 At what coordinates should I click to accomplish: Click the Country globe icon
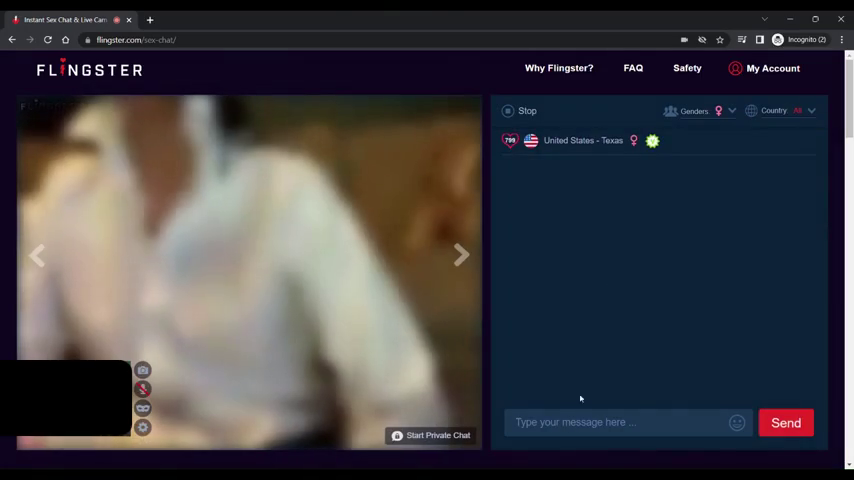(751, 111)
